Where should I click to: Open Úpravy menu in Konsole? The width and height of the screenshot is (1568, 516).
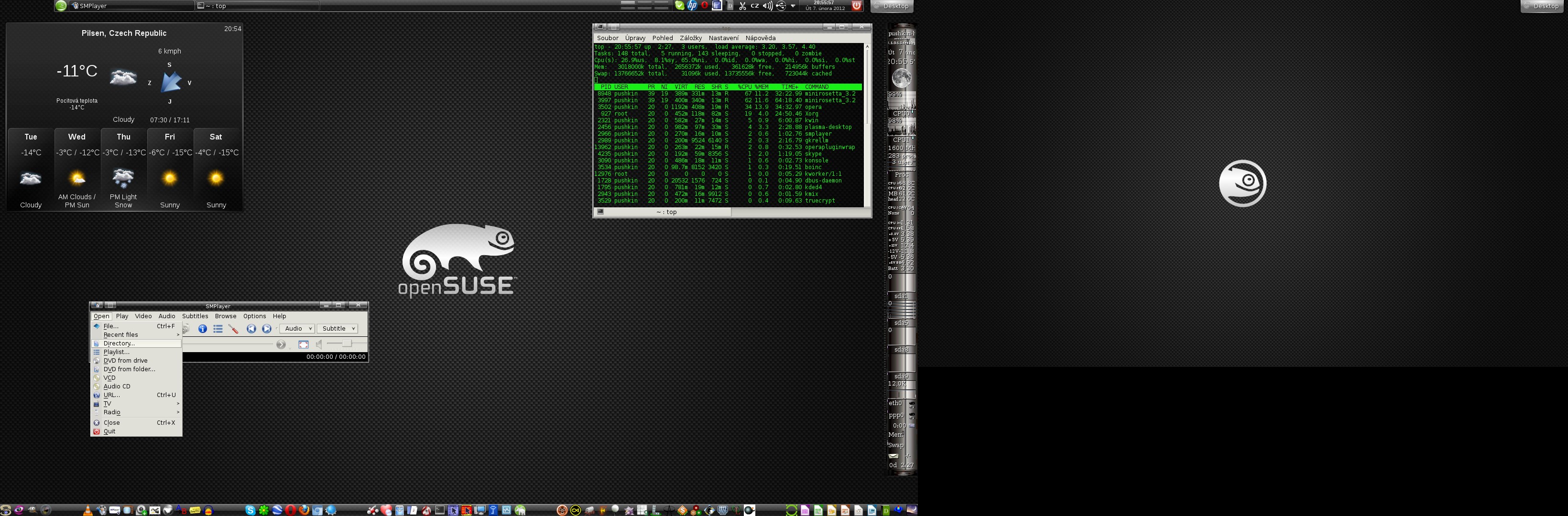tap(635, 38)
